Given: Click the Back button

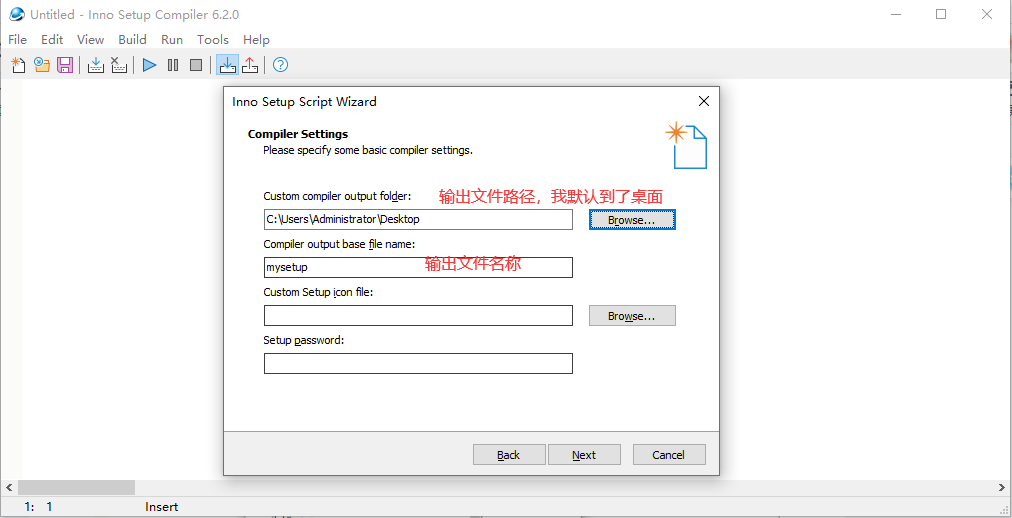Looking at the screenshot, I should [x=509, y=455].
